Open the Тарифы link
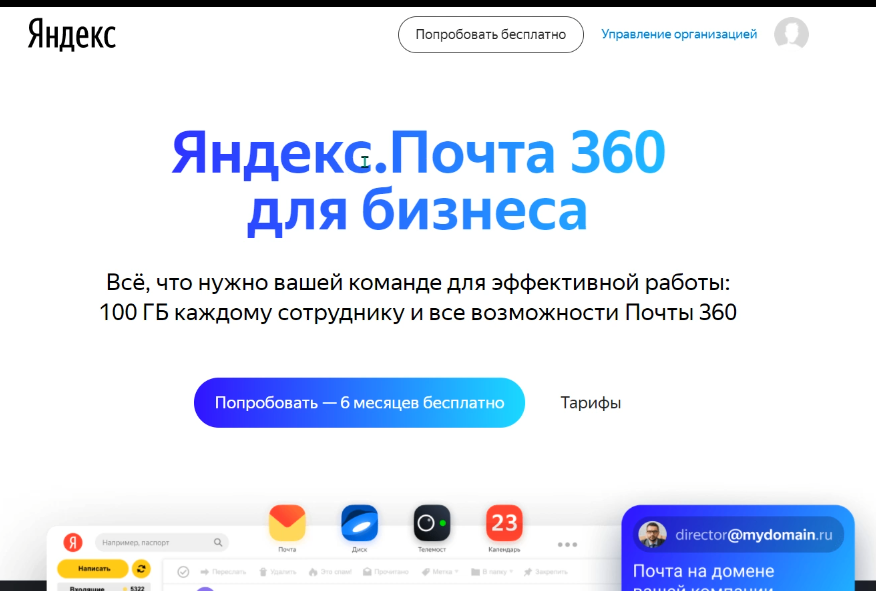 590,403
